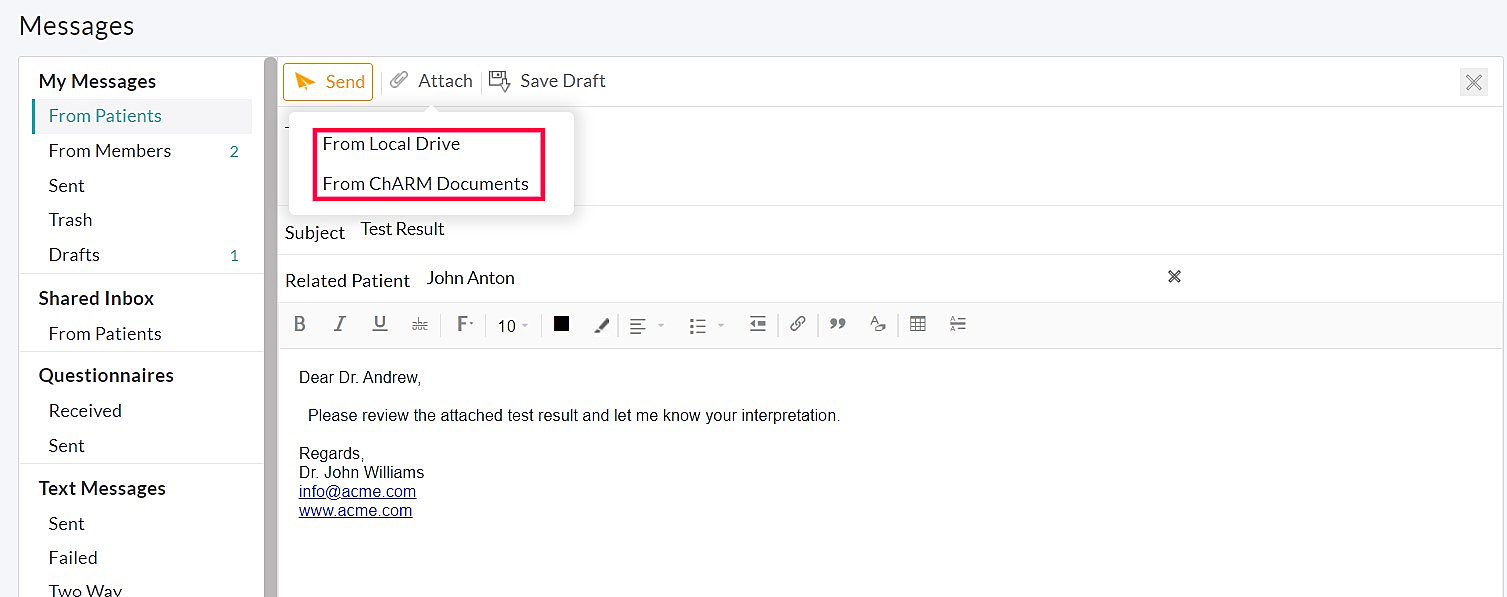Clear text formatting with the remove-format icon

click(x=877, y=324)
